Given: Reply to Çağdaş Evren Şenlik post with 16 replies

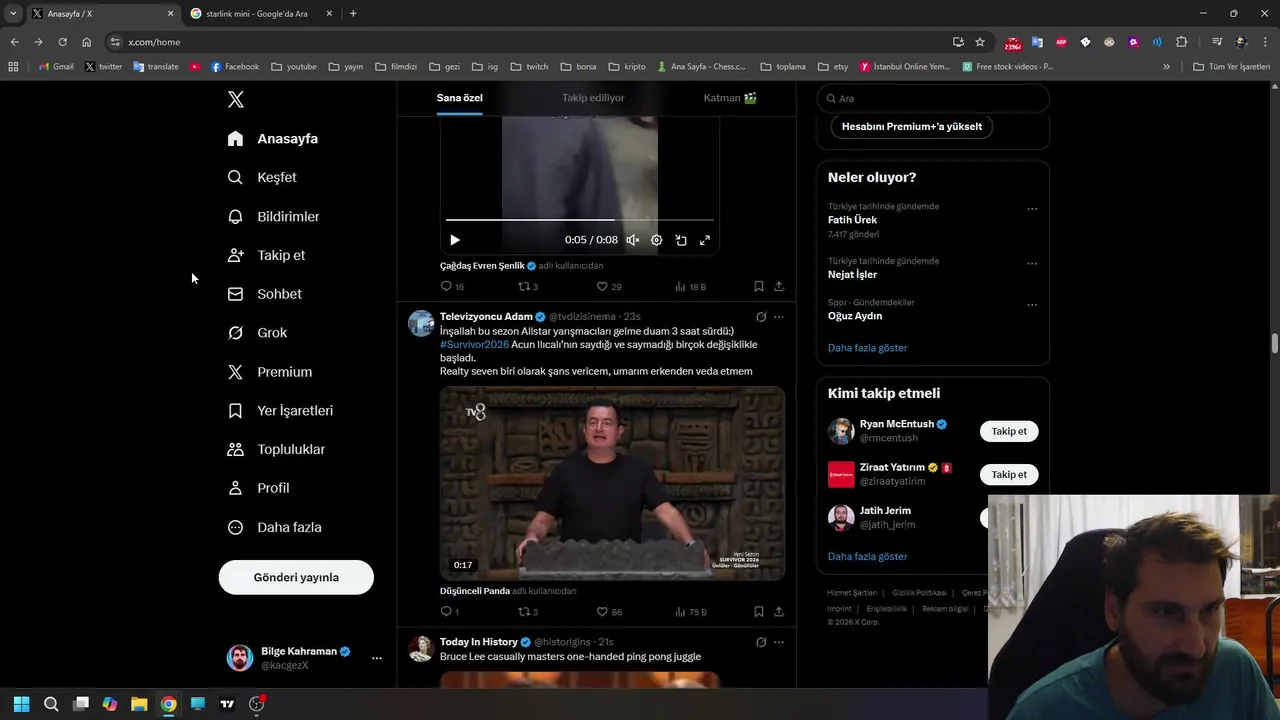Looking at the screenshot, I should click(x=452, y=286).
